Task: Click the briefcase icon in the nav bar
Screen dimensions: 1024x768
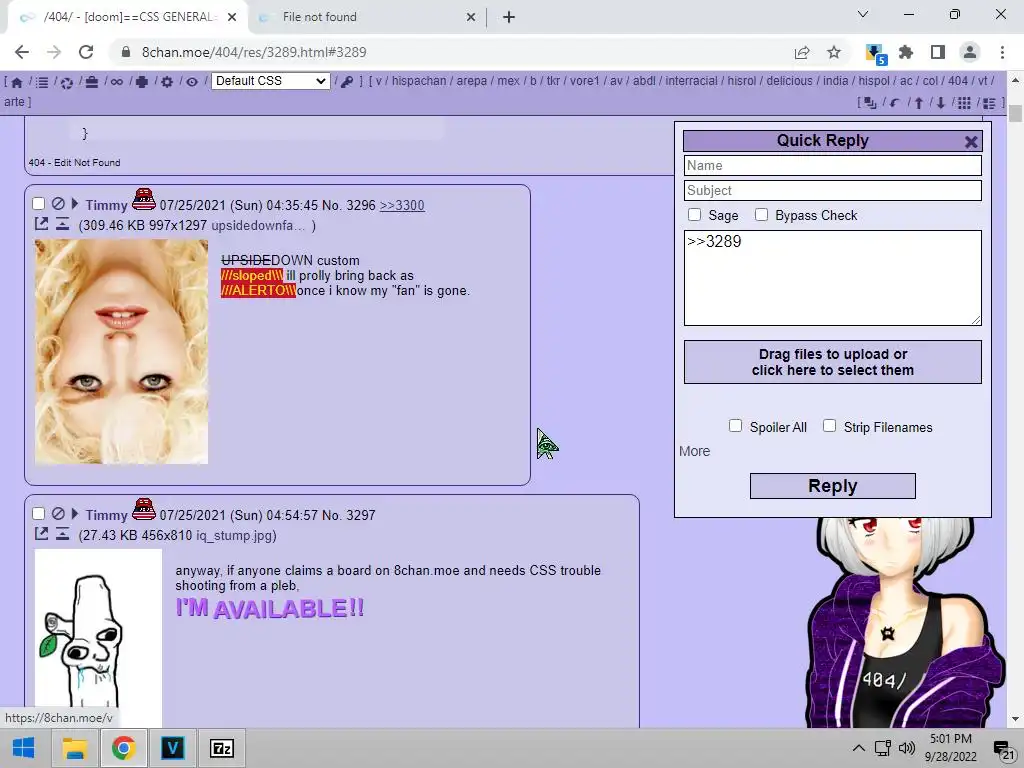Action: pos(91,82)
